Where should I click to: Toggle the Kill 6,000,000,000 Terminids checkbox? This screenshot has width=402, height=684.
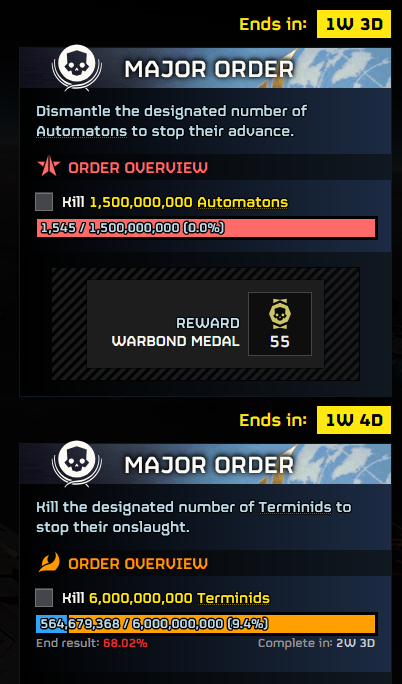44,598
